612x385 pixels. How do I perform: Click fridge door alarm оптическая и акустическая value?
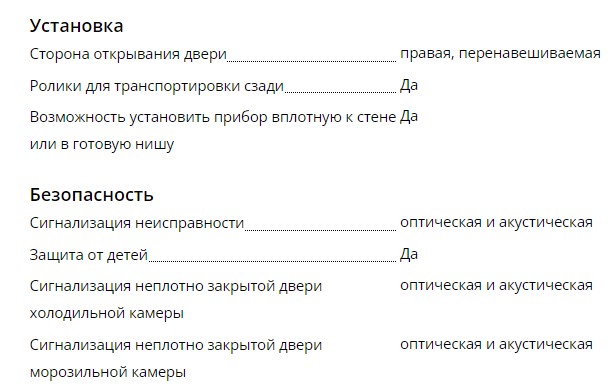496,285
